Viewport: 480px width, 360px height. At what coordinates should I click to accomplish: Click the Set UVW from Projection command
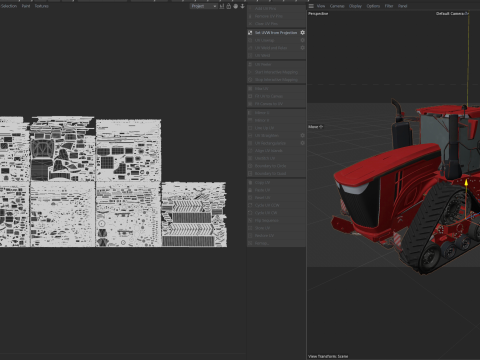[276, 33]
